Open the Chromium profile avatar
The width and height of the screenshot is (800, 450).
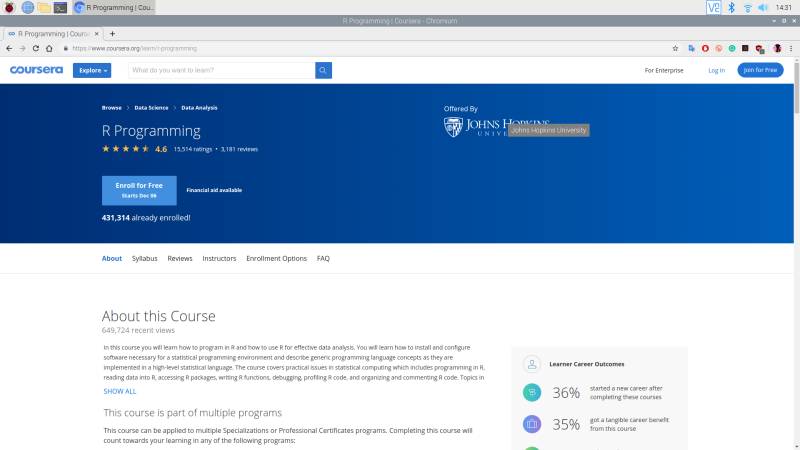point(778,48)
